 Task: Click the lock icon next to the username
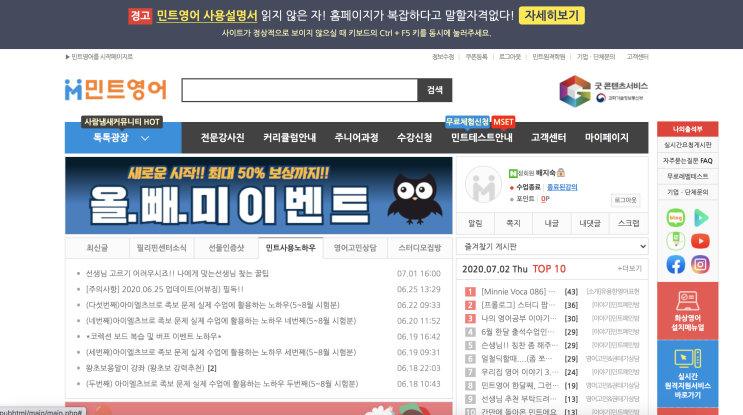(x=561, y=172)
